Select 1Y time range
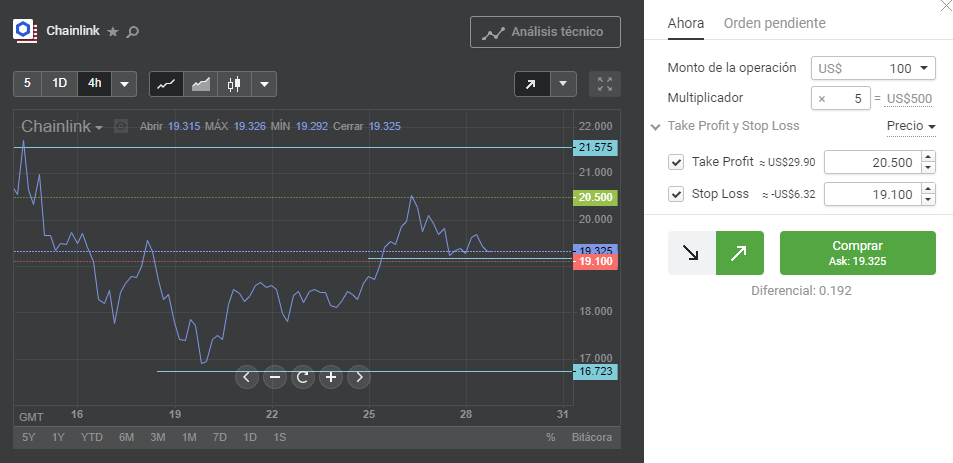Screen dimensions: 953x463 (58, 437)
